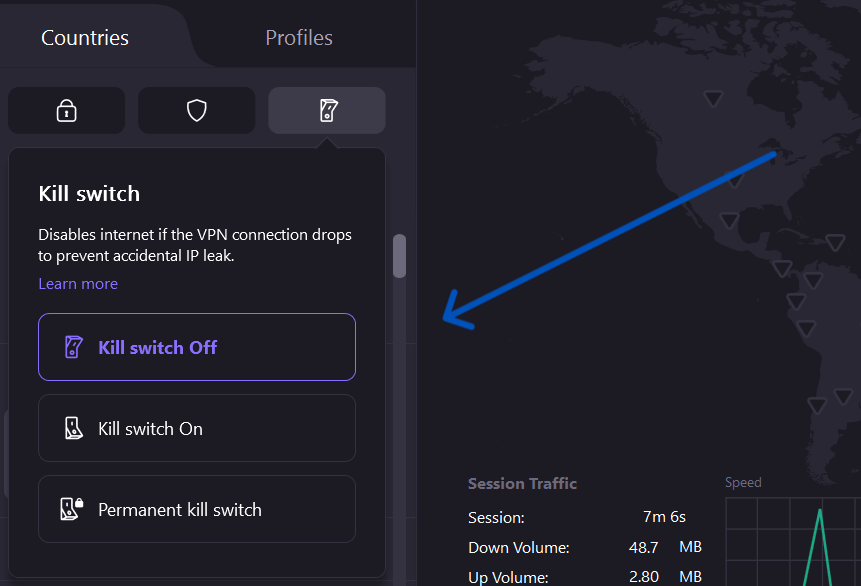Click the Session duration value
Viewport: 861px width, 586px height.
[x=664, y=516]
